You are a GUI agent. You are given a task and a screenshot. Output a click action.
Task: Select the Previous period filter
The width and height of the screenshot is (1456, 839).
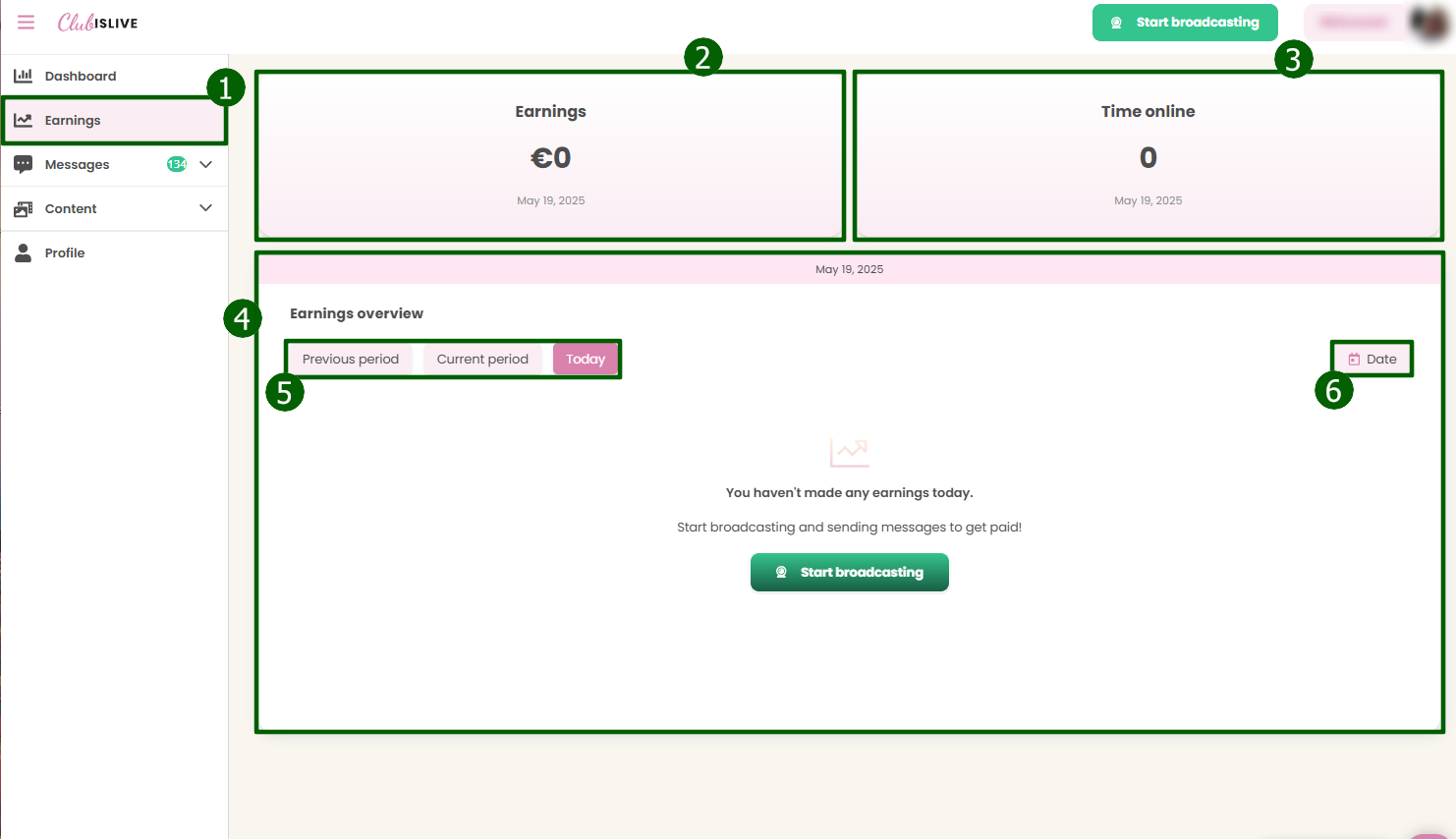(x=351, y=359)
